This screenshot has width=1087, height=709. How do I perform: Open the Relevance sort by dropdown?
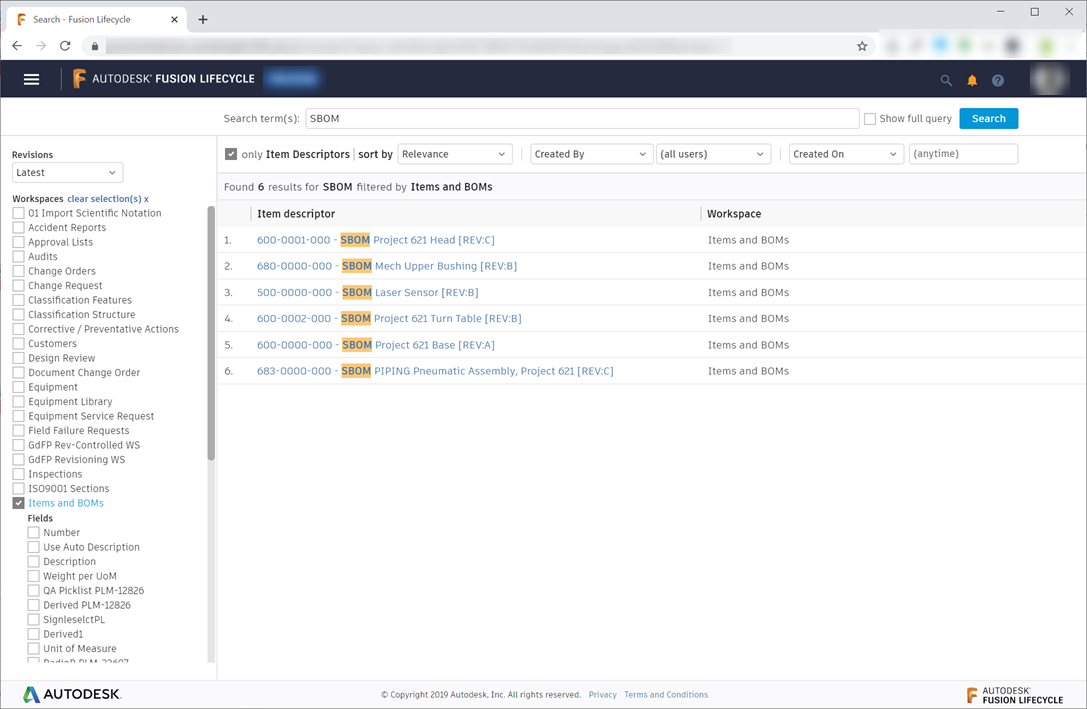click(x=455, y=154)
